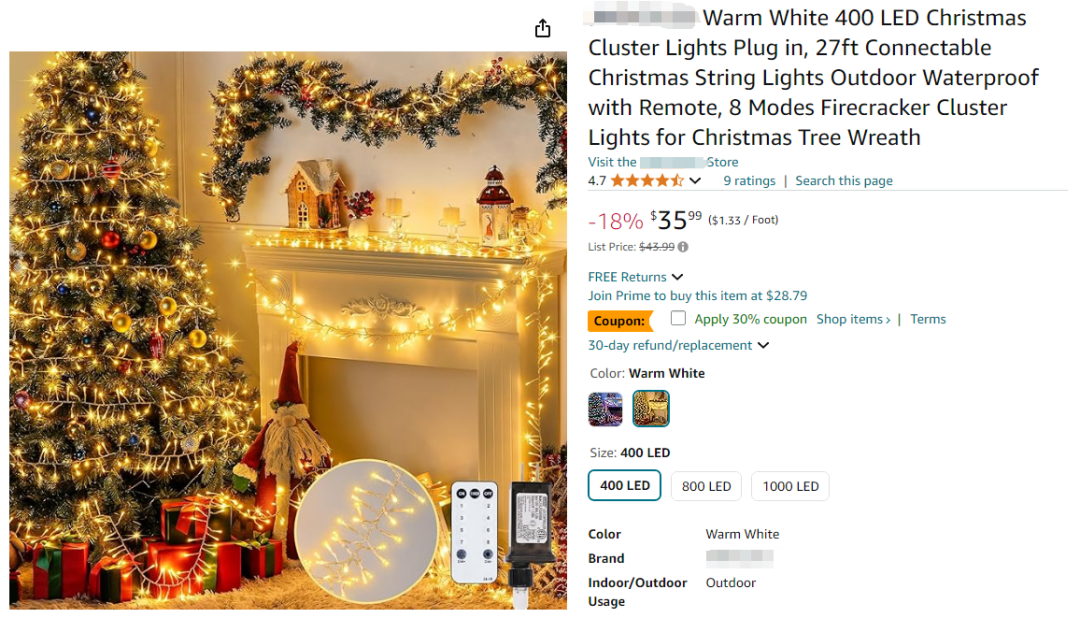This screenshot has height=618, width=1080.
Task: Open the 9 ratings link
Action: tap(749, 181)
